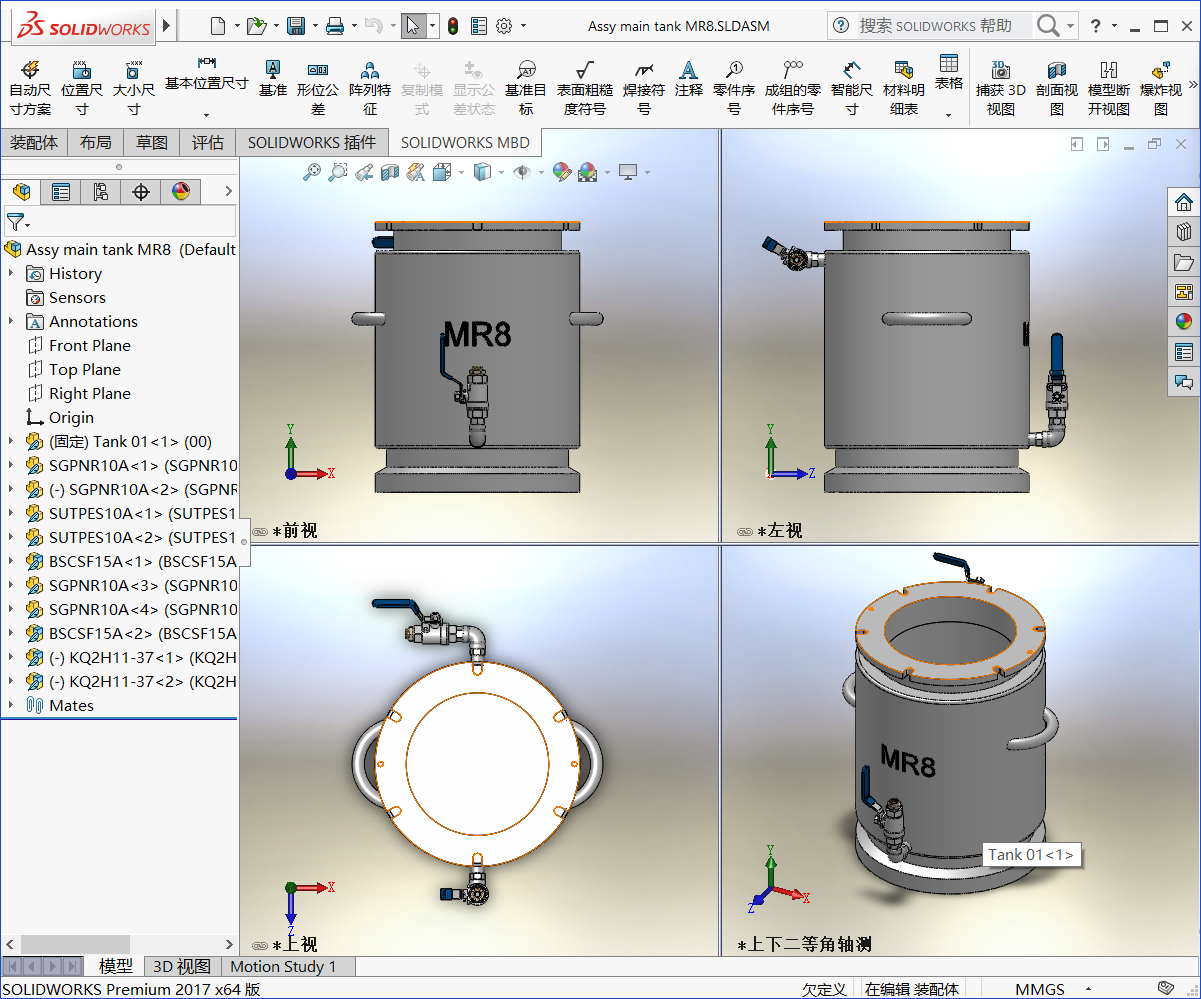The height and width of the screenshot is (999, 1201).
Task: Select the Surface Finish symbol tool (表面粗糙度符号)
Action: [585, 88]
